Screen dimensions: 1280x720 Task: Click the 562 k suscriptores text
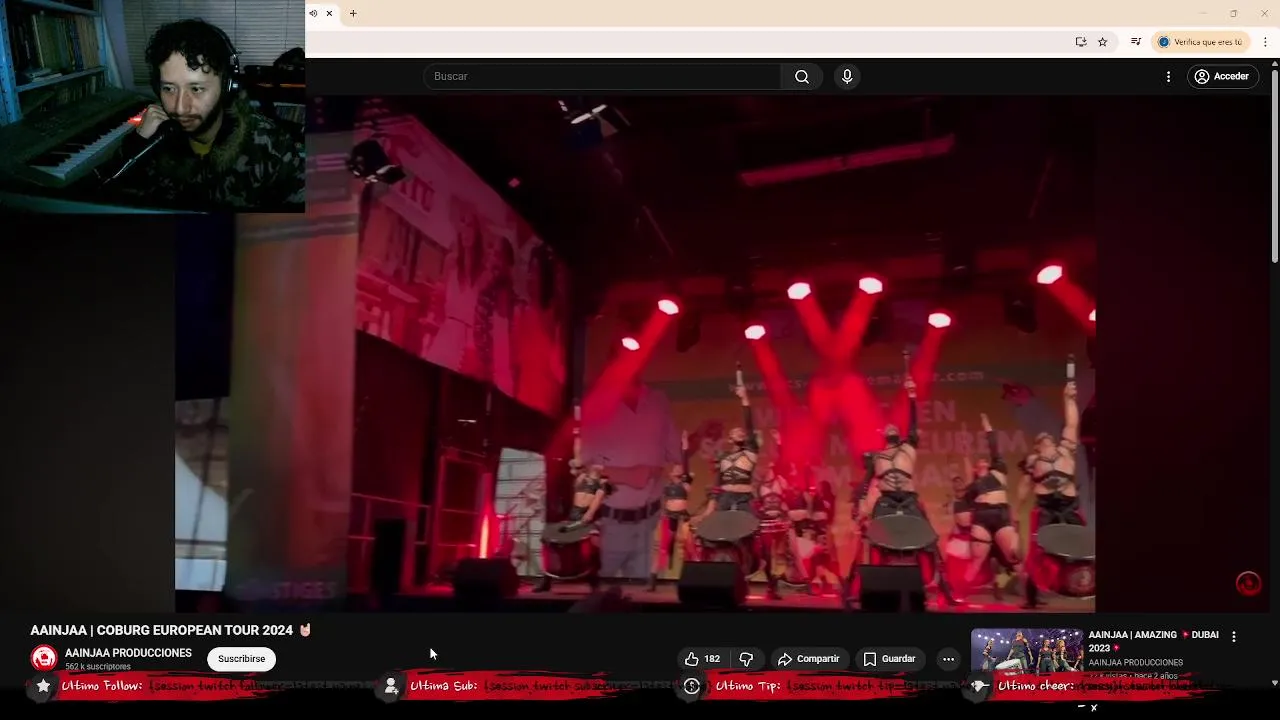[x=98, y=667]
